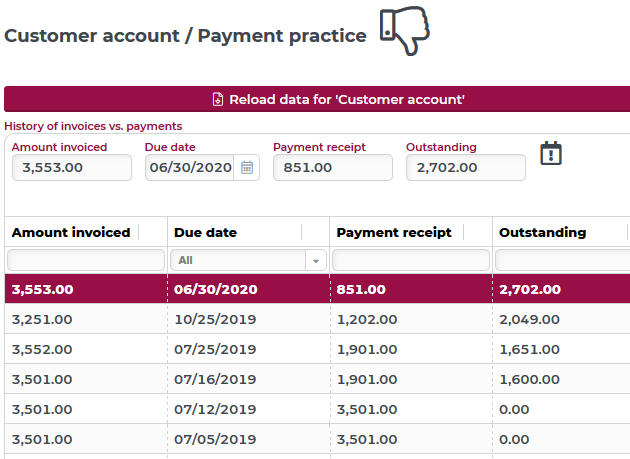
Task: Open the Due date calendar picker icon
Action: (x=247, y=168)
